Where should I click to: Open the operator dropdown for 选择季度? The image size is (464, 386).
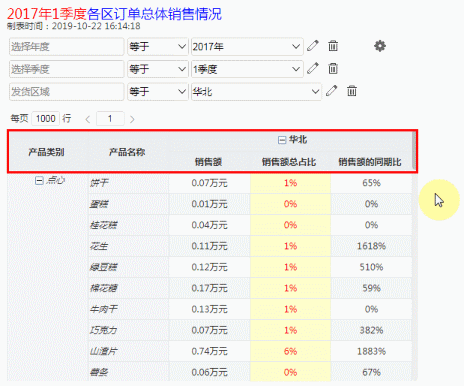coord(158,69)
